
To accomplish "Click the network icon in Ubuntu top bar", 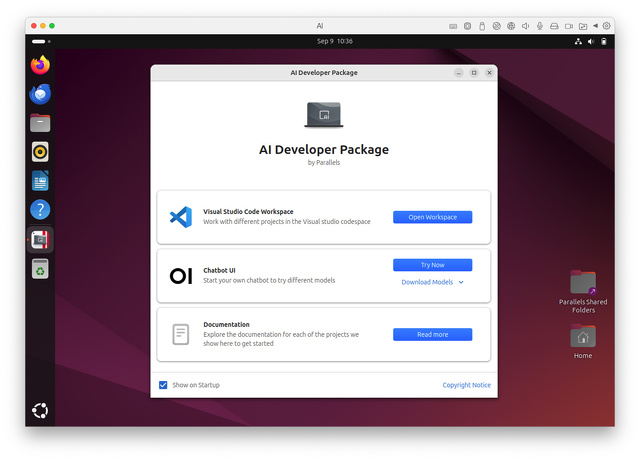I will coord(578,41).
